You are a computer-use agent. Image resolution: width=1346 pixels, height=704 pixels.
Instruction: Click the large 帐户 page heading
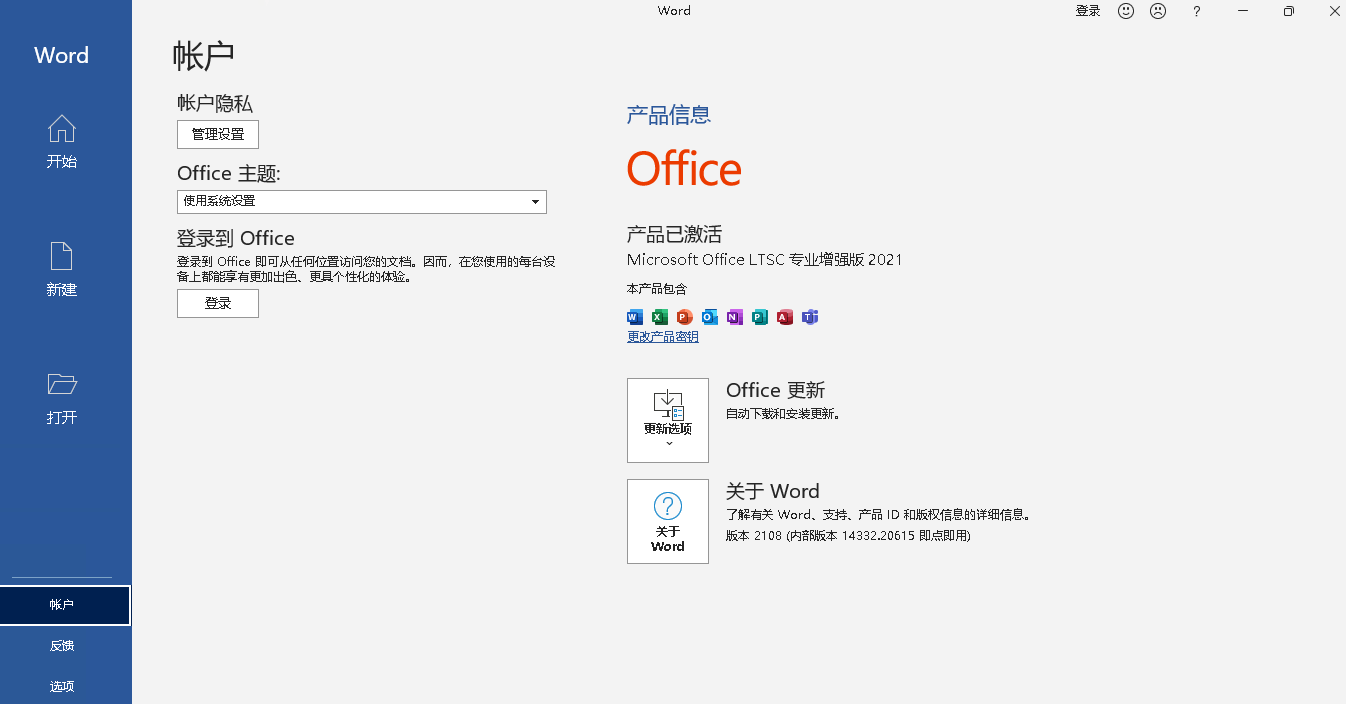[x=204, y=55]
